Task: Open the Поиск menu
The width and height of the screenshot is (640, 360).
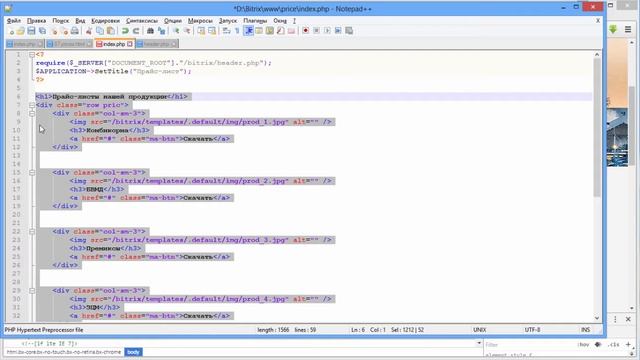Action: (x=60, y=20)
